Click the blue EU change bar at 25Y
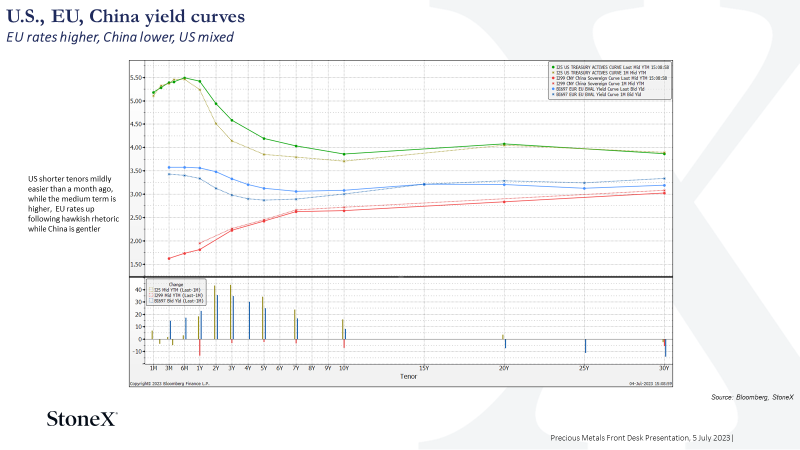Viewport: 800px width, 450px height. pyautogui.click(x=585, y=346)
